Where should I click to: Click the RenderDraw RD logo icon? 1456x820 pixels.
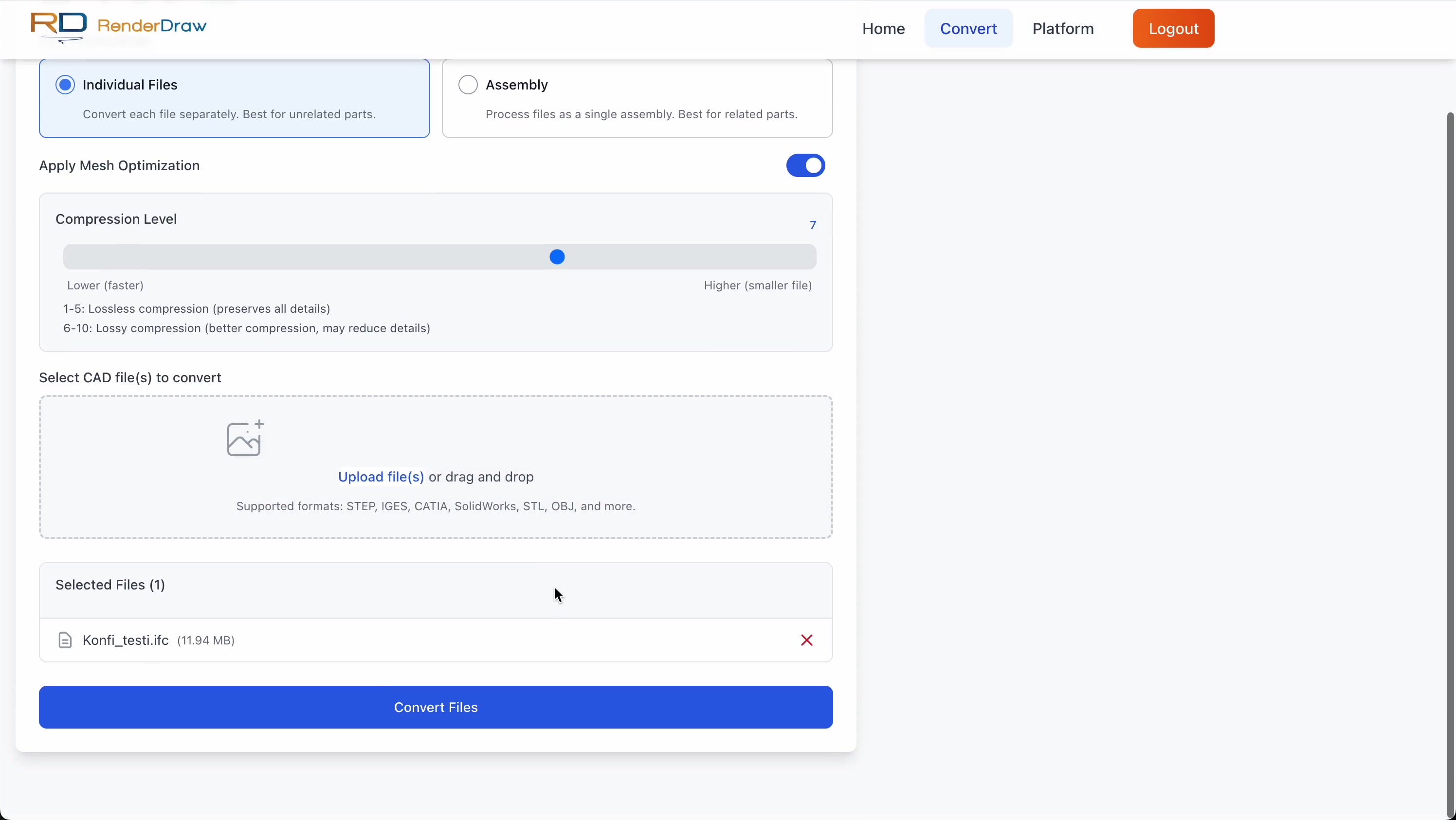point(59,26)
